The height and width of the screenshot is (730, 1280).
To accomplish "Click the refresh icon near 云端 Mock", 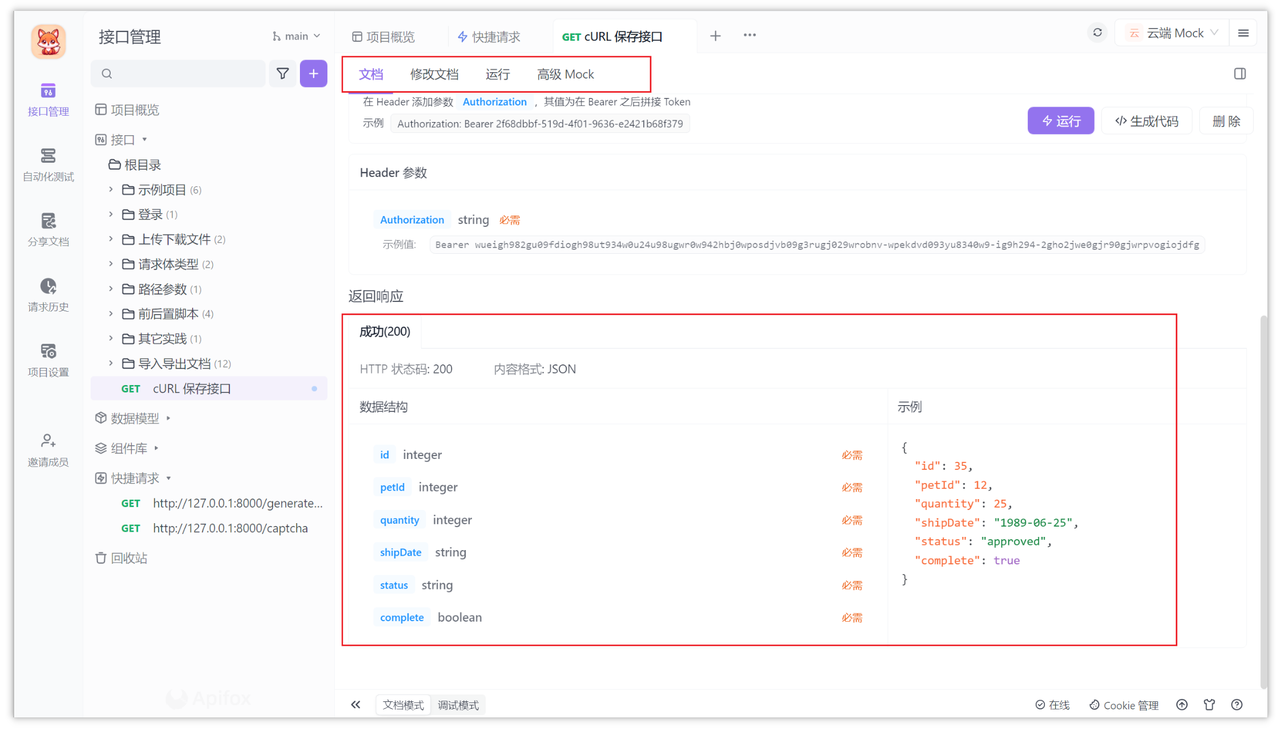I will pos(1097,33).
